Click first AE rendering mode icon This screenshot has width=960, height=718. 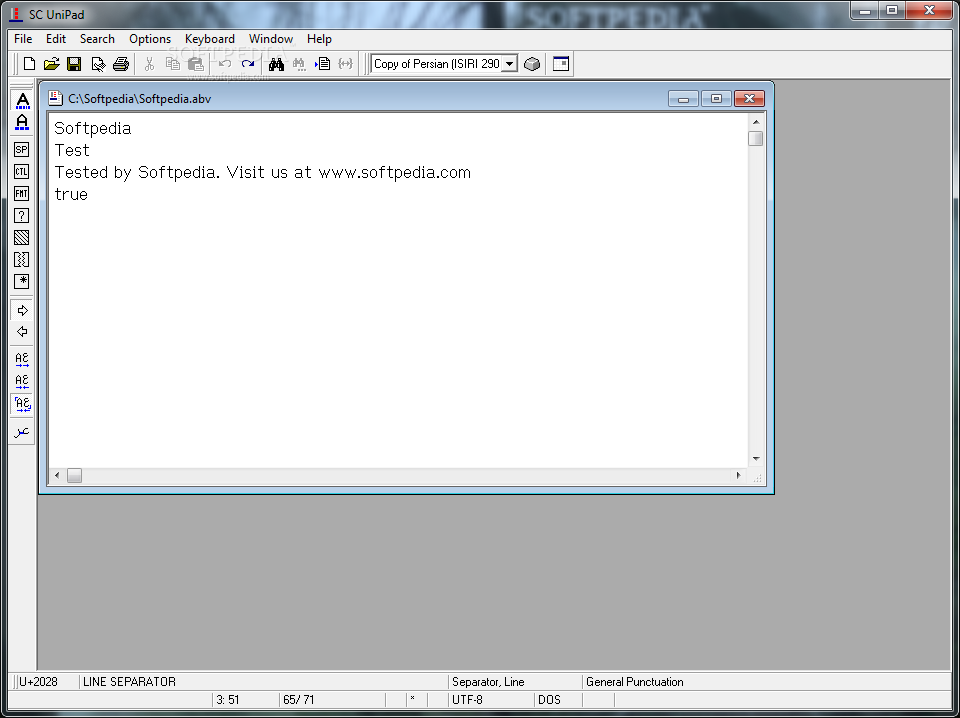tap(22, 359)
